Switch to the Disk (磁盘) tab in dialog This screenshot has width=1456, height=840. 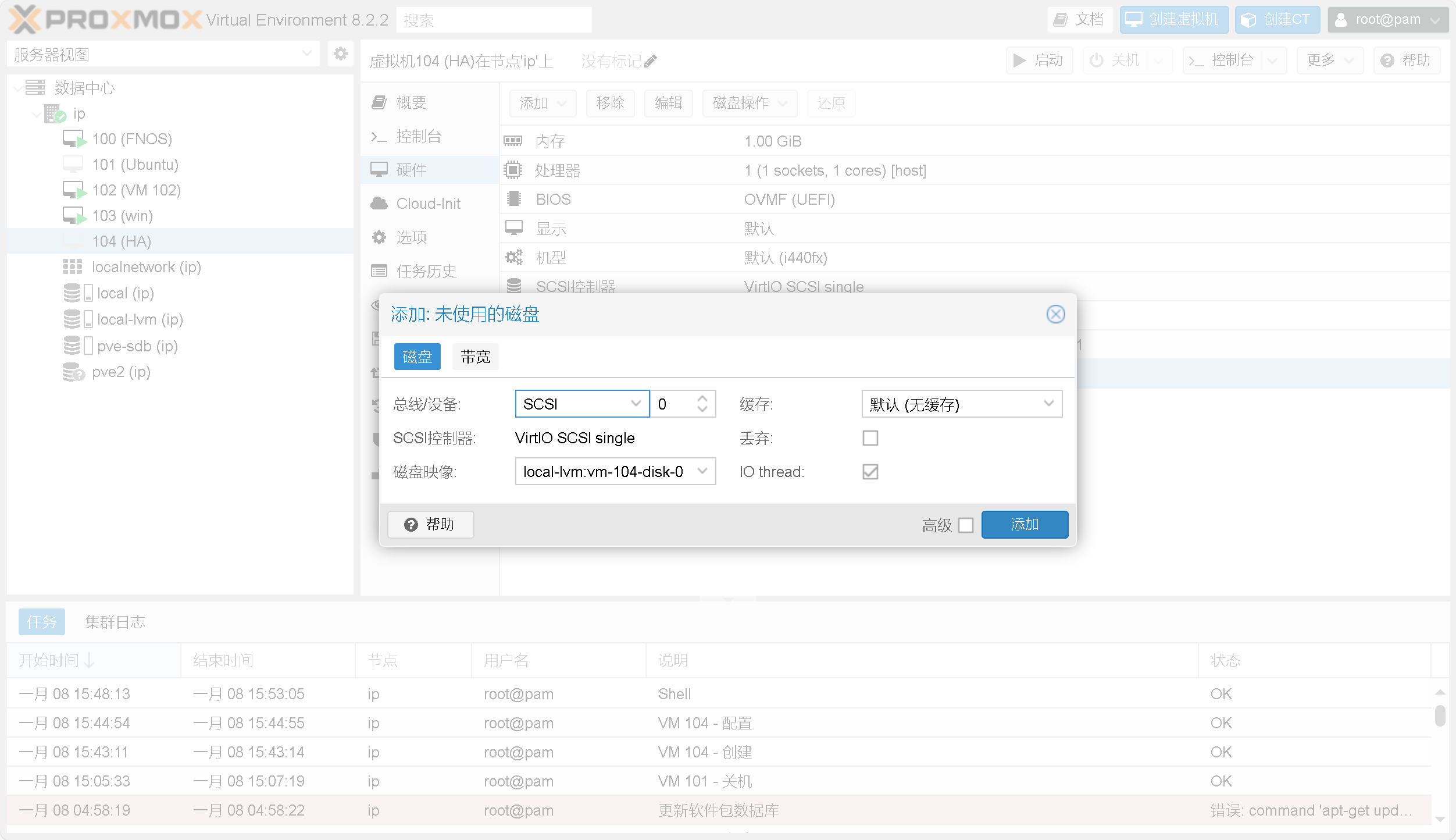pyautogui.click(x=417, y=357)
